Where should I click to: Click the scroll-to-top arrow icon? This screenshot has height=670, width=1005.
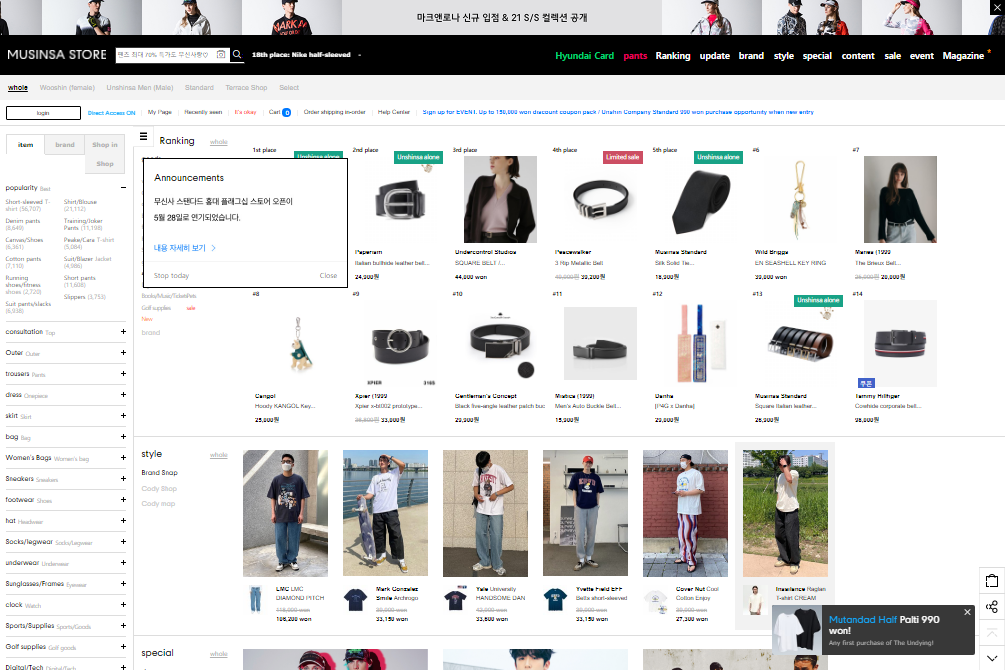click(992, 633)
